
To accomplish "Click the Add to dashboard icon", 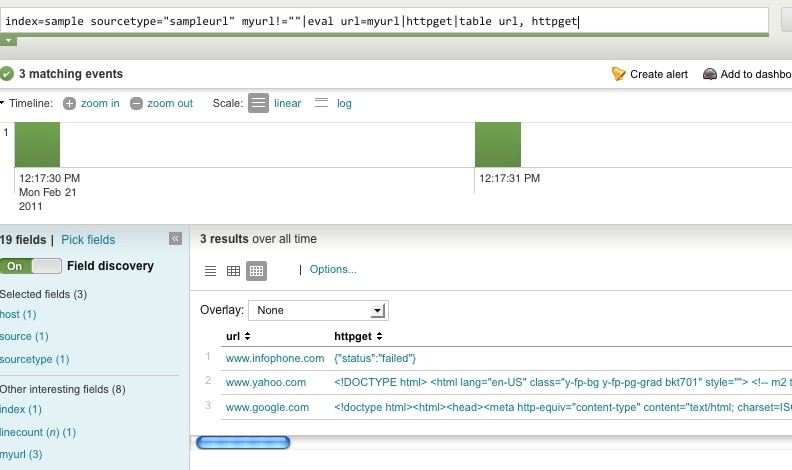I will (x=709, y=74).
